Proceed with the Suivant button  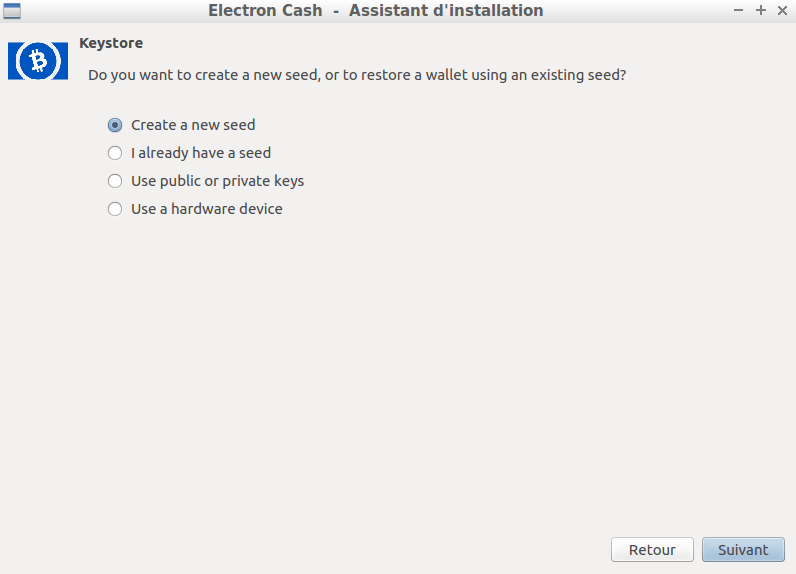743,550
